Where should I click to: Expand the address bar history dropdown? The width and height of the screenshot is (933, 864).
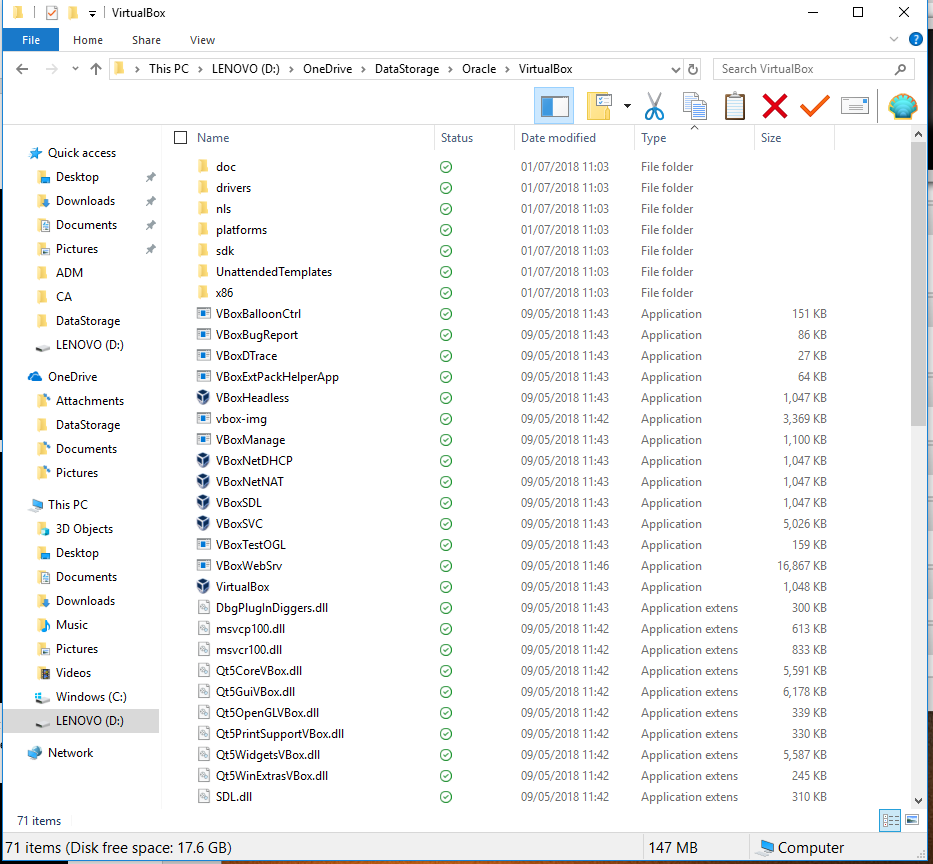(x=676, y=68)
